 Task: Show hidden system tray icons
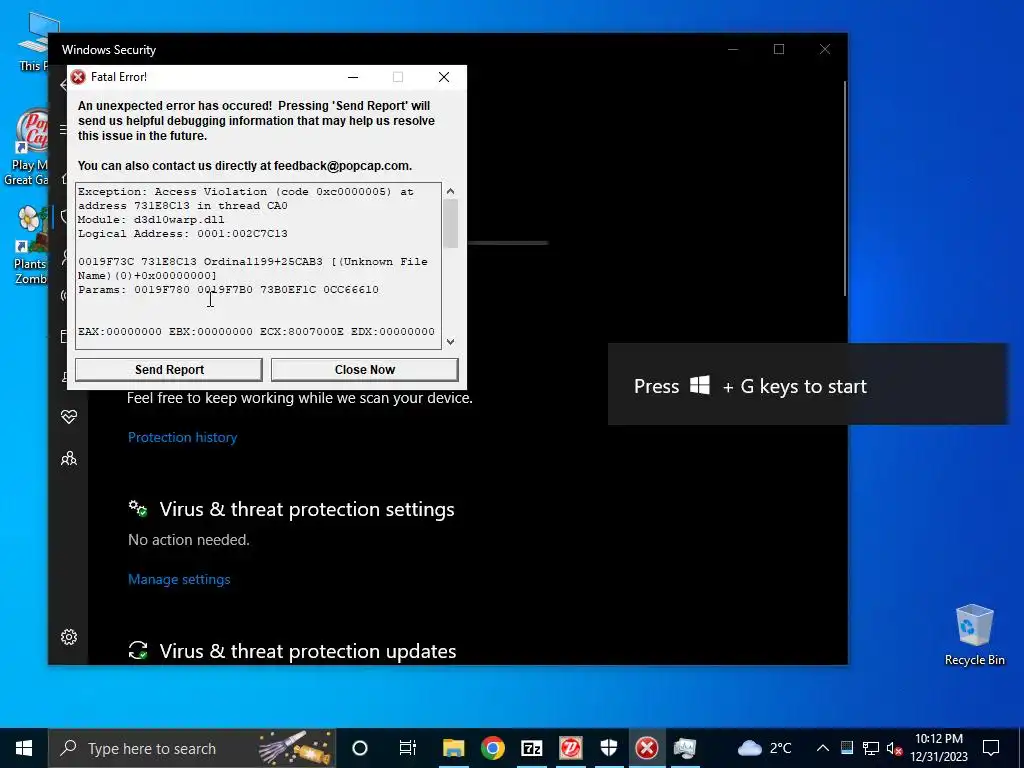[823, 748]
